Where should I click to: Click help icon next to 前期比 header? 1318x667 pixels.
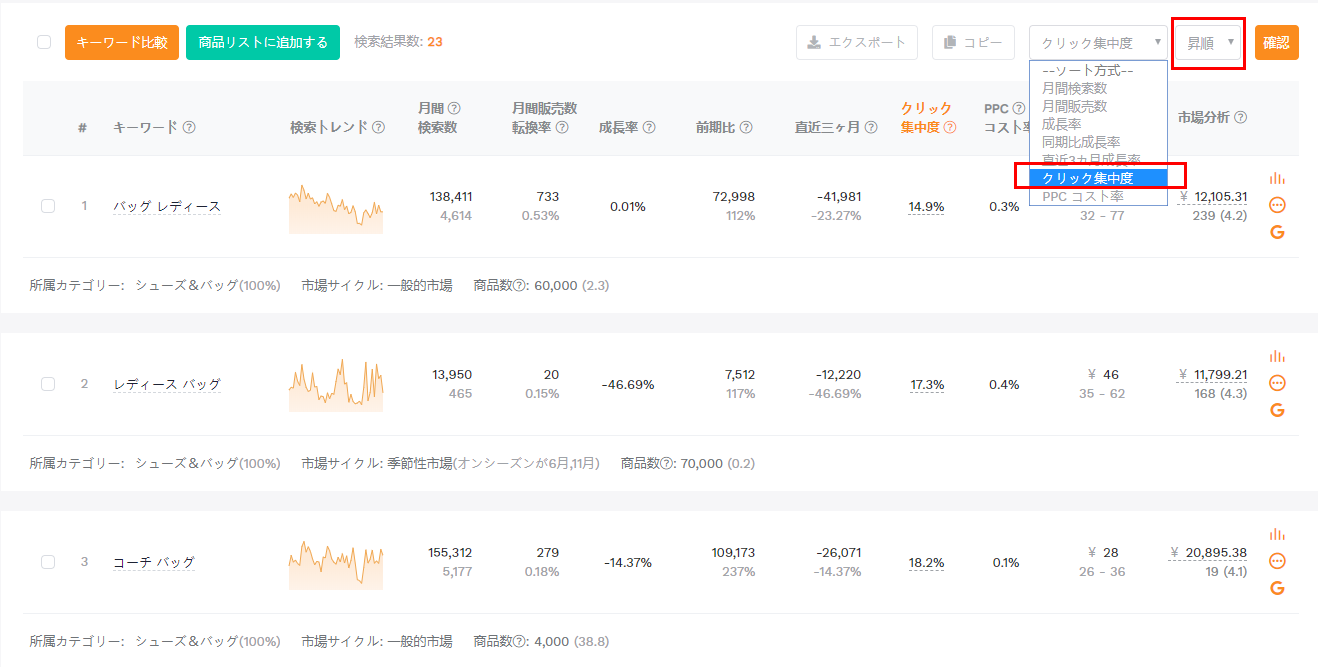pyautogui.click(x=746, y=127)
